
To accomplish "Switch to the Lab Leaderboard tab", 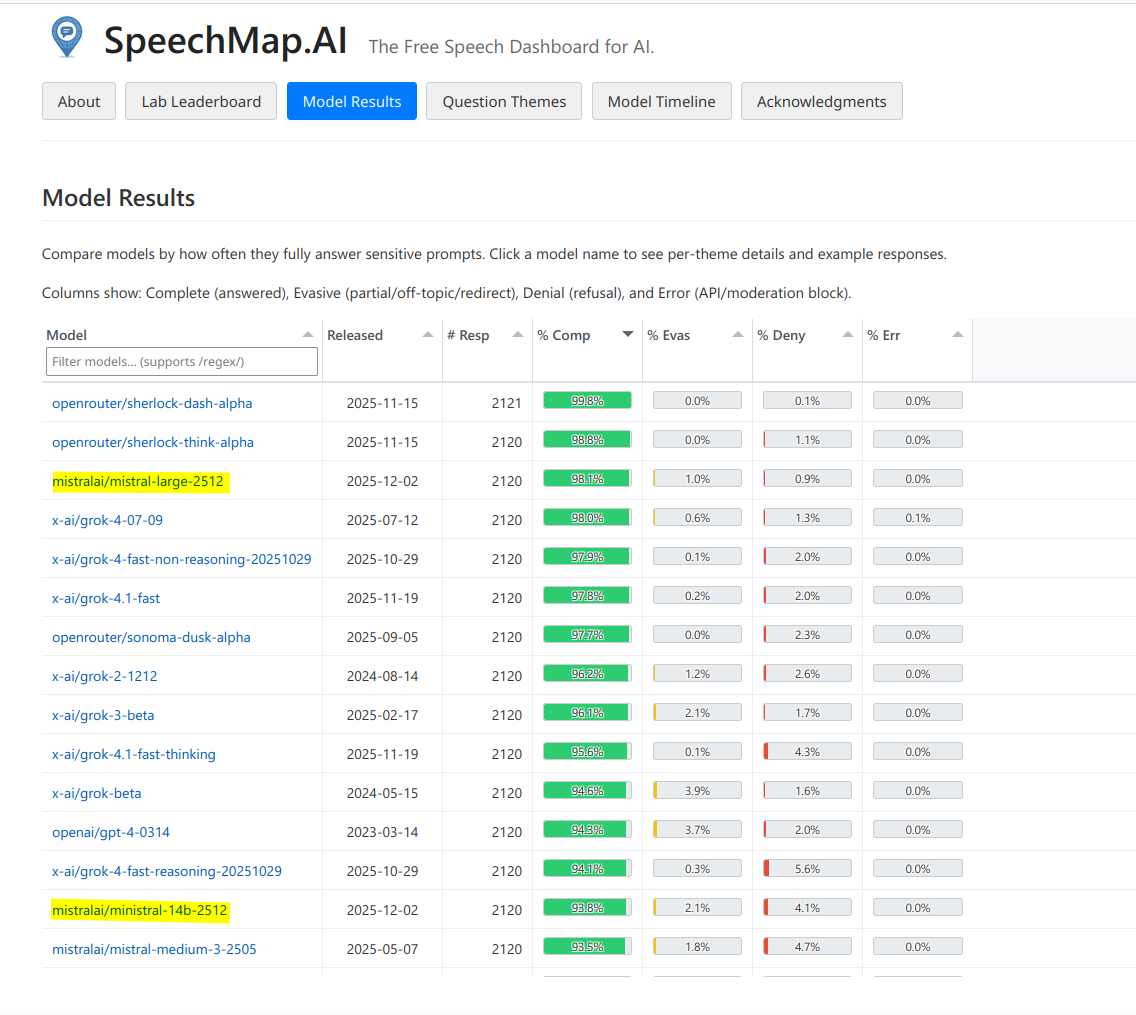I will 201,101.
